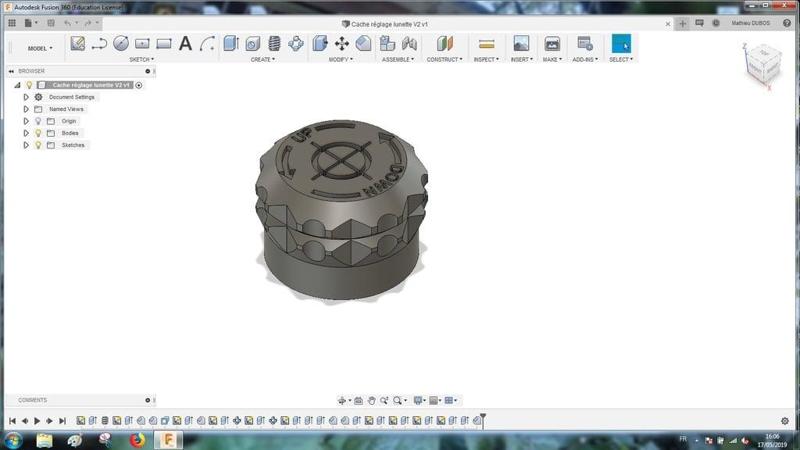Click the Undo arrow
Image resolution: width=800 pixels, height=450 pixels.
(67, 23)
